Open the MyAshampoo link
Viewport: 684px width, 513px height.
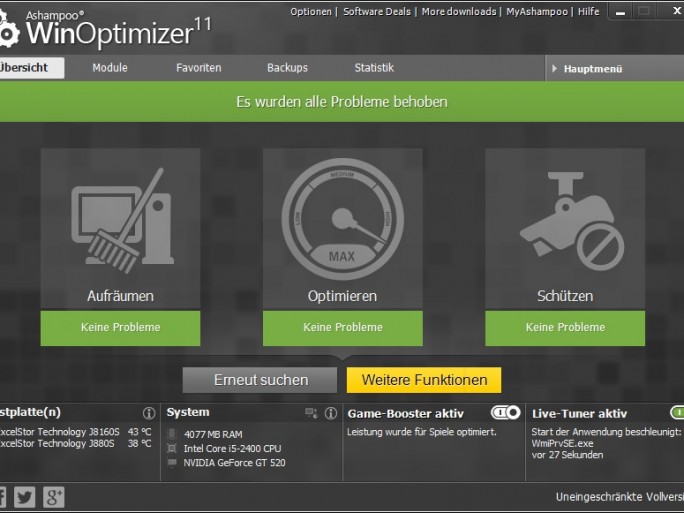point(537,12)
